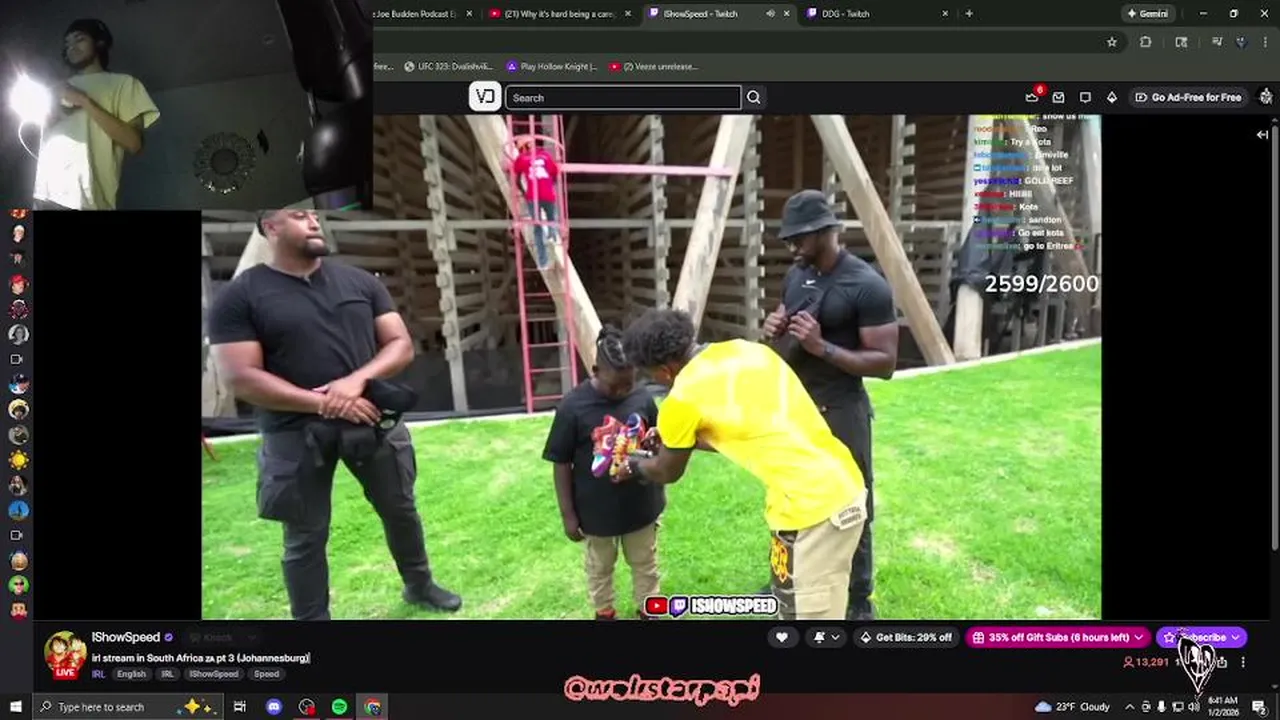The image size is (1280, 720).
Task: Open Spotify from the taskbar
Action: pos(340,707)
